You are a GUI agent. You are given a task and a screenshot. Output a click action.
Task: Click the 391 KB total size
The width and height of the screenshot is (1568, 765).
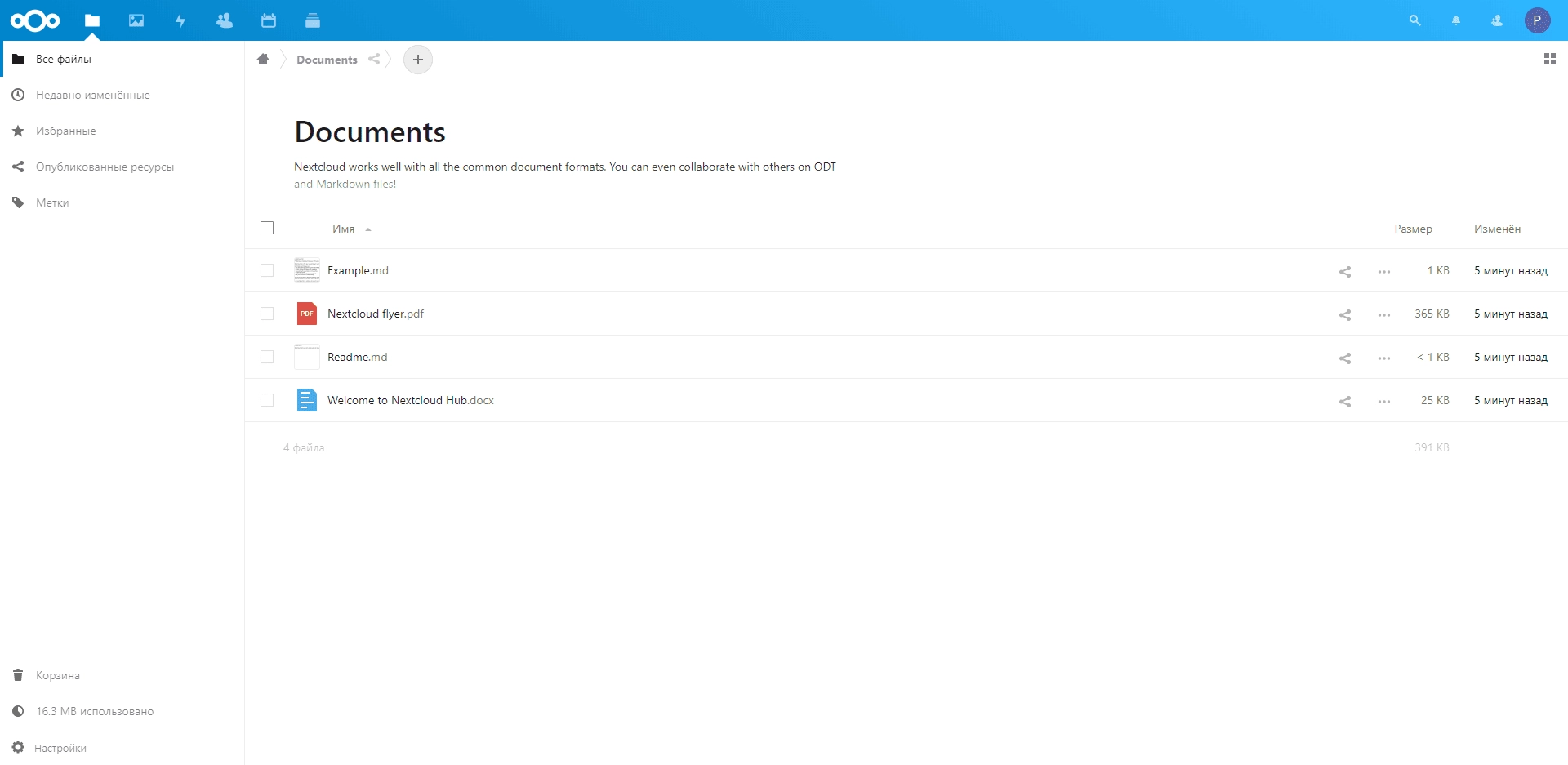tap(1432, 447)
